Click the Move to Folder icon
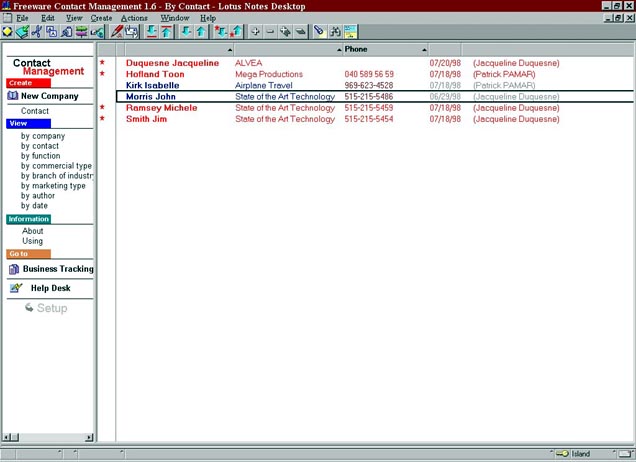The width and height of the screenshot is (636, 462). 132,32
